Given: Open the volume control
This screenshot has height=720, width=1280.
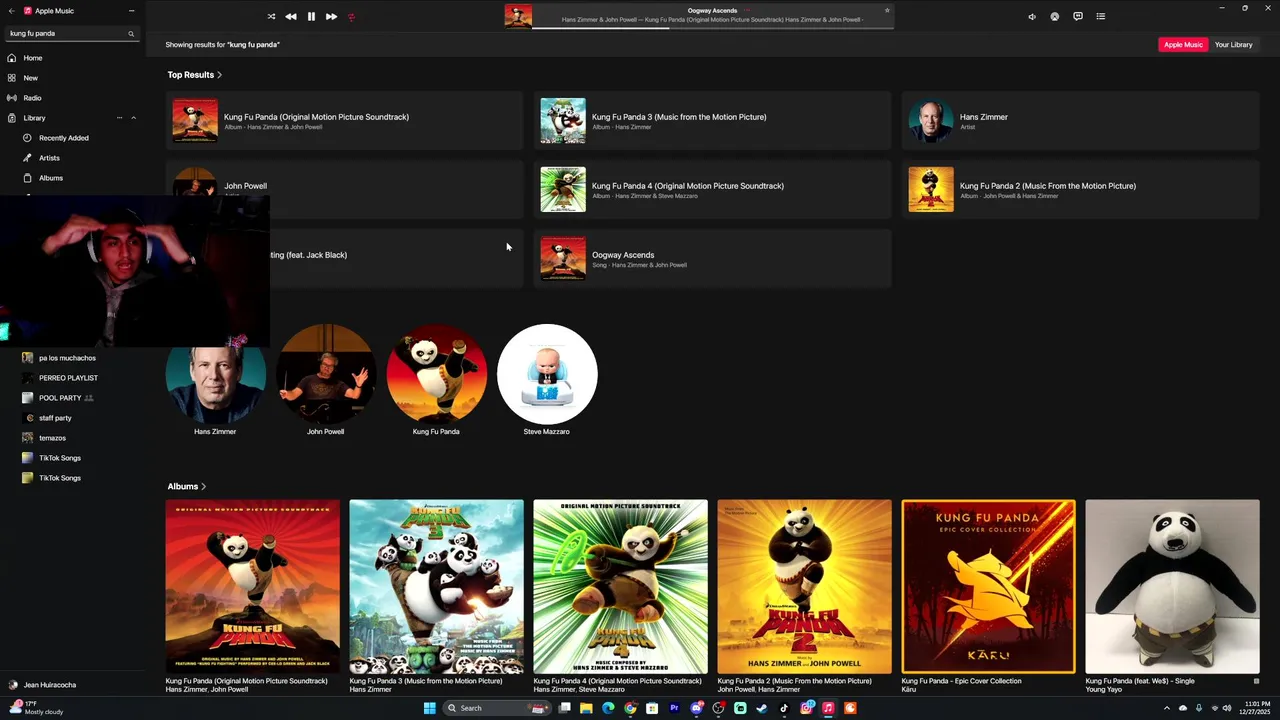Looking at the screenshot, I should click(1032, 16).
